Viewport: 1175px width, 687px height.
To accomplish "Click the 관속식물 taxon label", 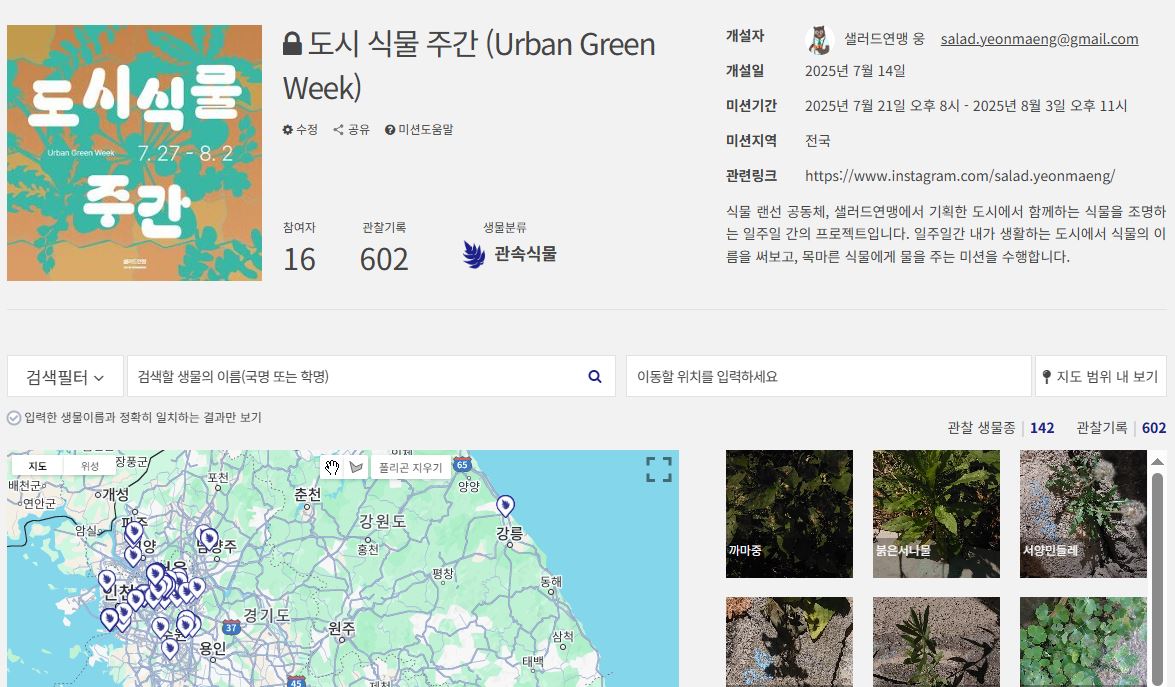I will click(x=525, y=254).
